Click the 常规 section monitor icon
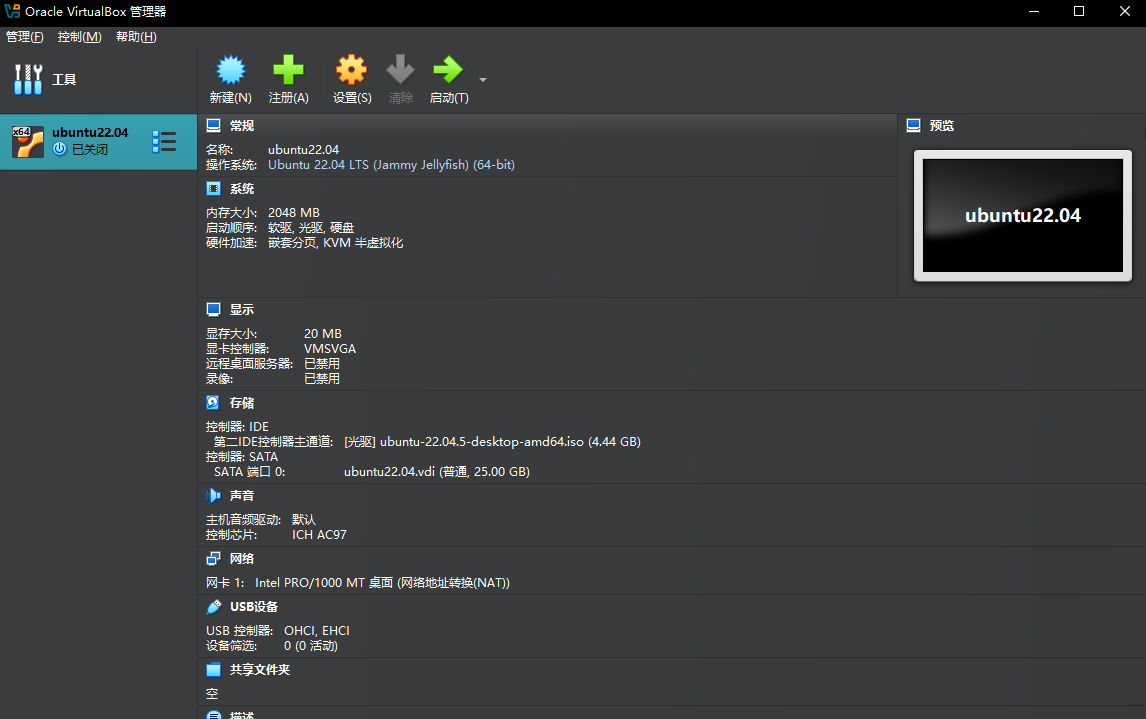 (213, 126)
